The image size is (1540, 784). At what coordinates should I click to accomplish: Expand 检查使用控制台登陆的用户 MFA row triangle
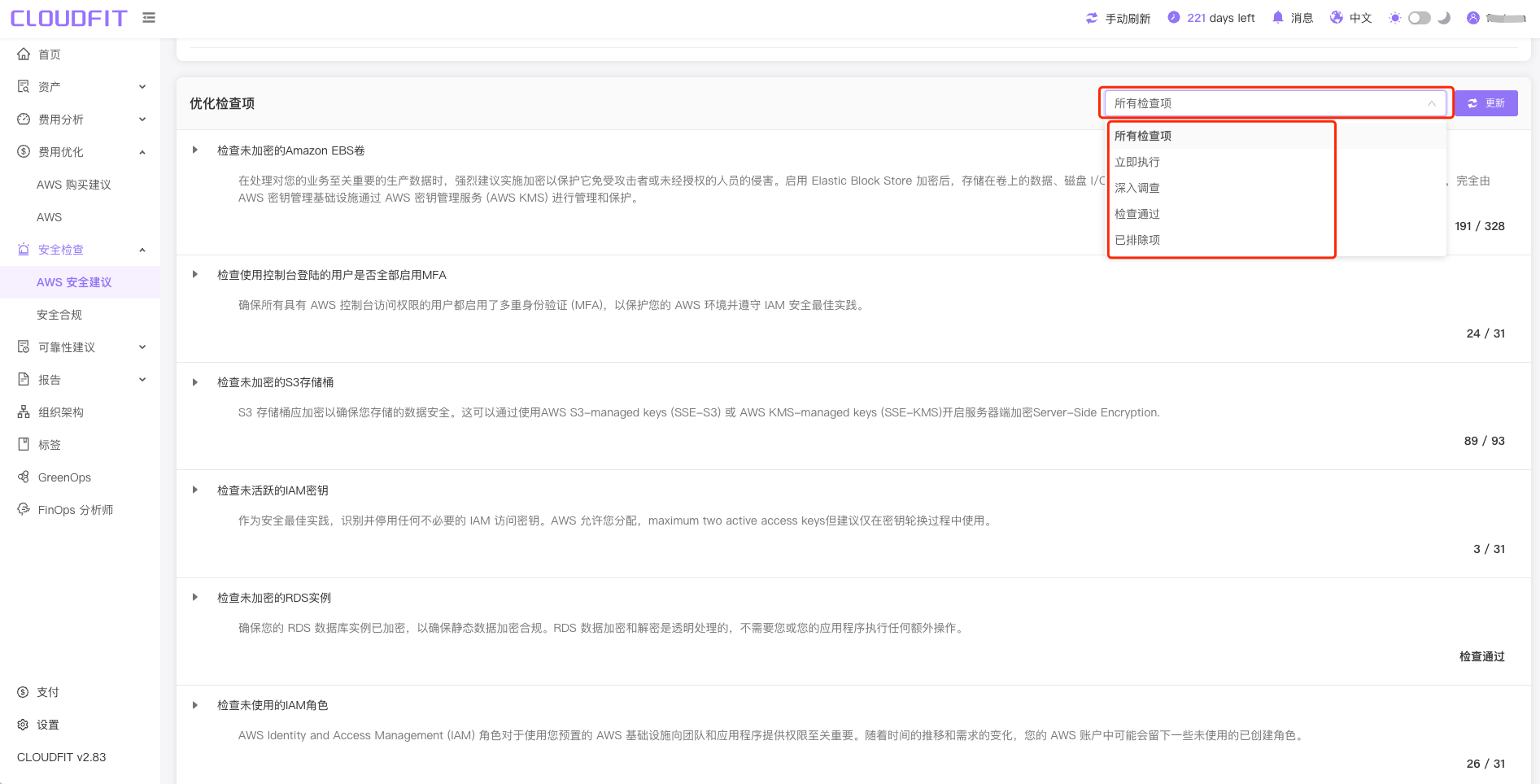(x=195, y=274)
